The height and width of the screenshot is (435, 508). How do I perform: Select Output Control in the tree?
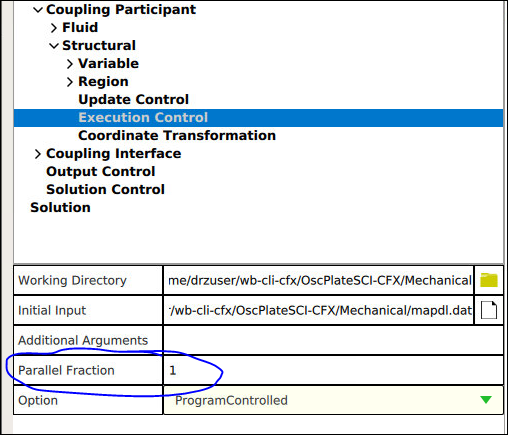coord(101,171)
